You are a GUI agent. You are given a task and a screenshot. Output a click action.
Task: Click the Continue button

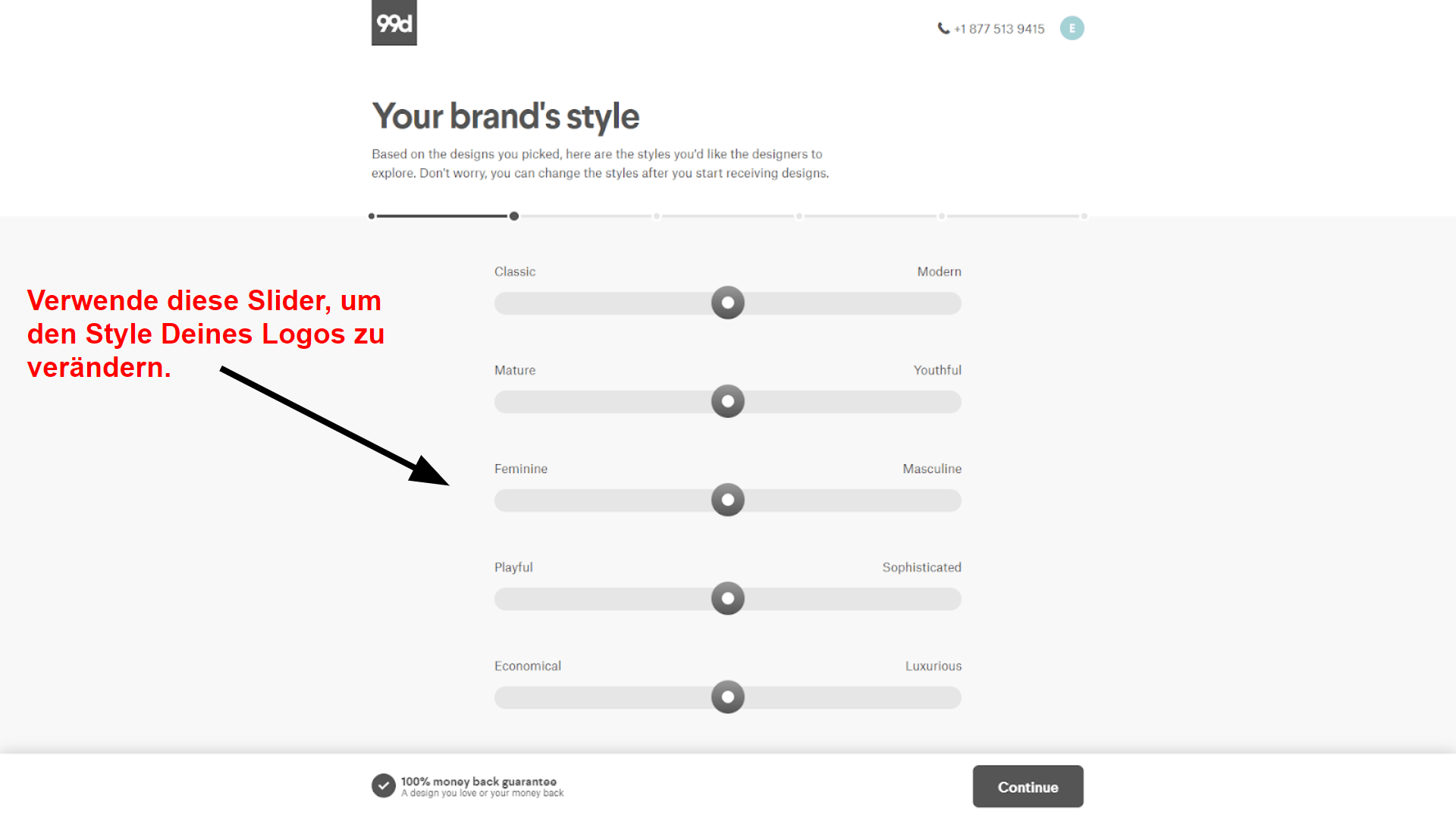pyautogui.click(x=1028, y=786)
